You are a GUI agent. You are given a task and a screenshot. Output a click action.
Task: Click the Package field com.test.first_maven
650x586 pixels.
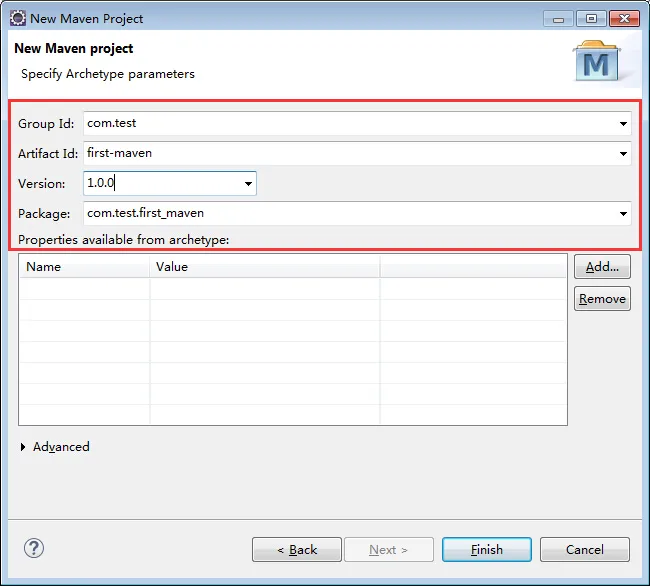(357, 214)
